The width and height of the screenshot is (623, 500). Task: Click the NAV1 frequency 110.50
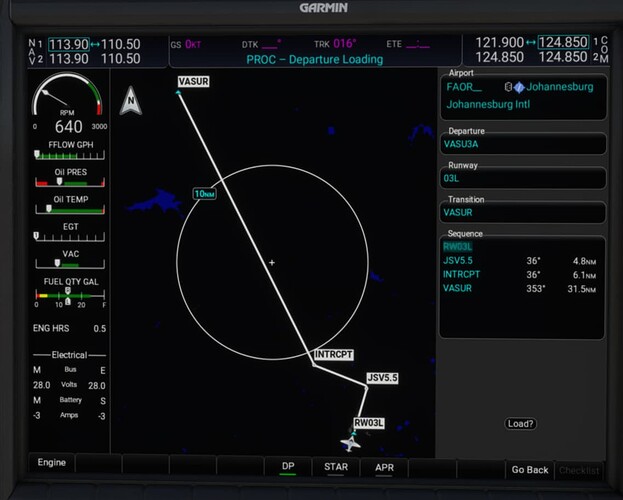[x=120, y=44]
